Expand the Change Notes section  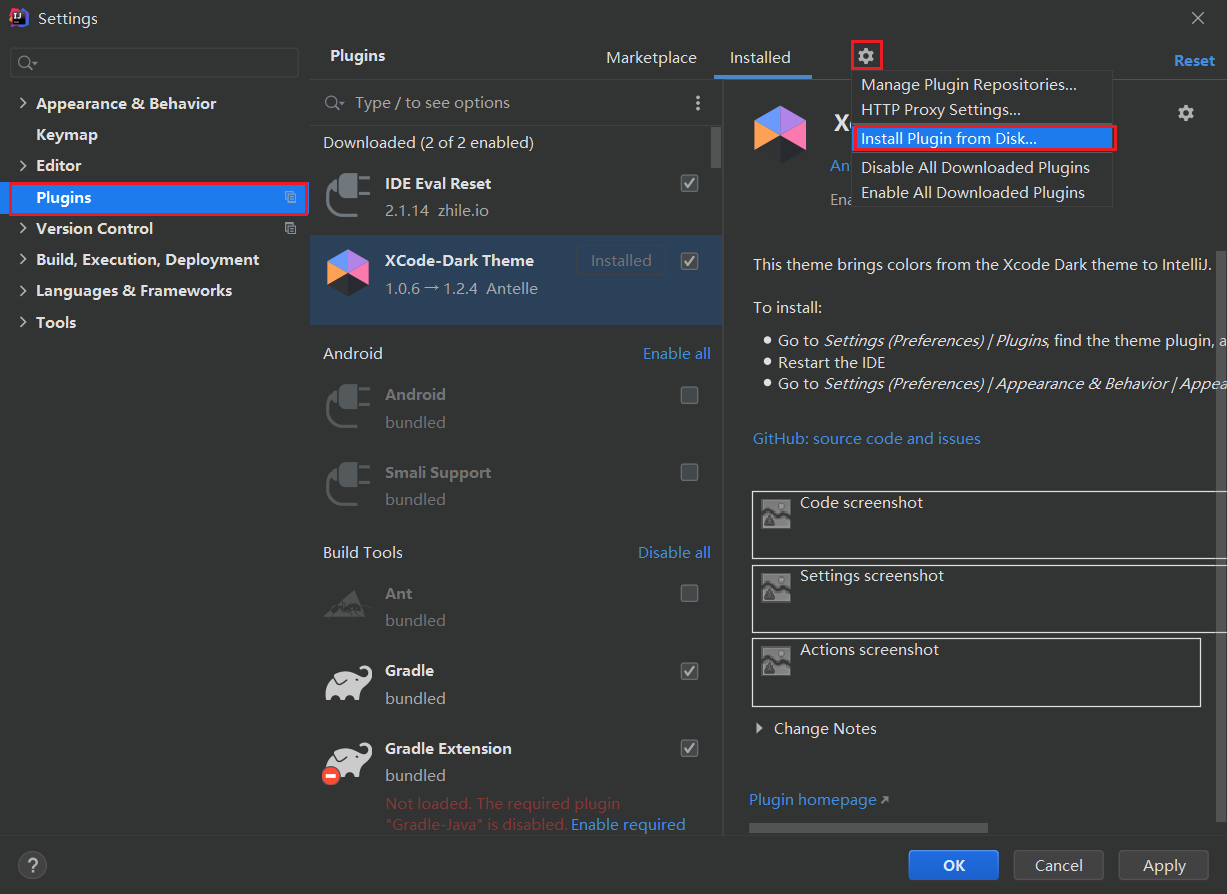coord(759,729)
